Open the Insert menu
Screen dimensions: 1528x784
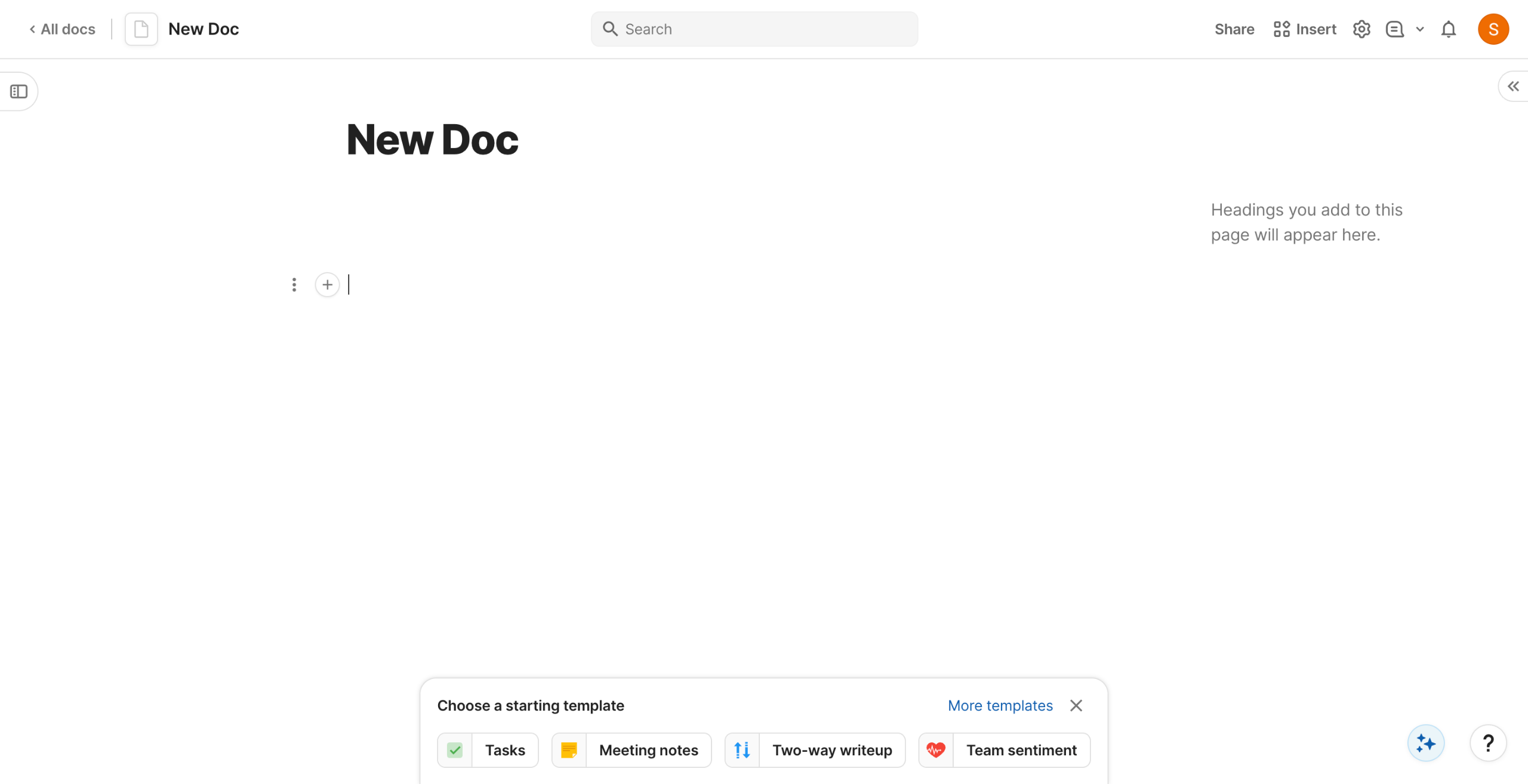click(1304, 29)
